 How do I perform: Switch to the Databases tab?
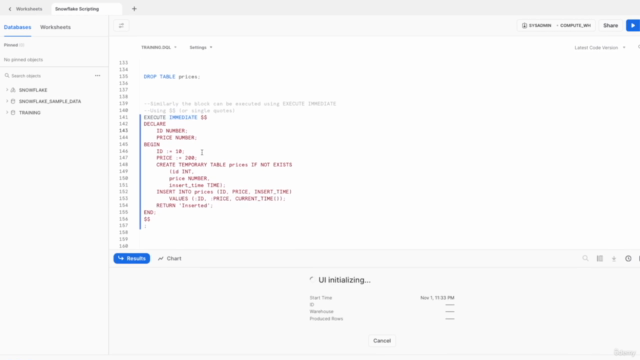click(x=18, y=27)
